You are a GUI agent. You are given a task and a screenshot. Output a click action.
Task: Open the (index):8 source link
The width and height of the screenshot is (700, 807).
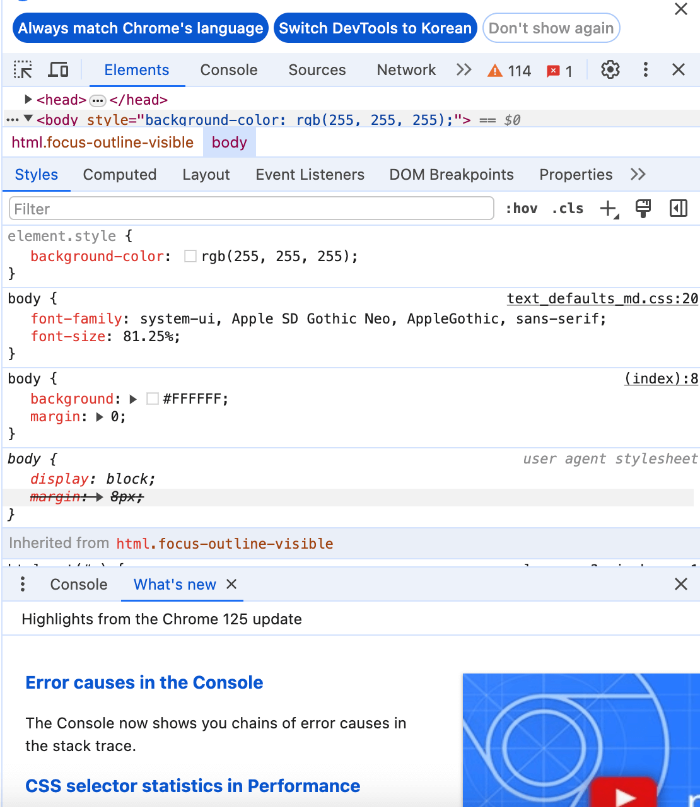(x=661, y=379)
